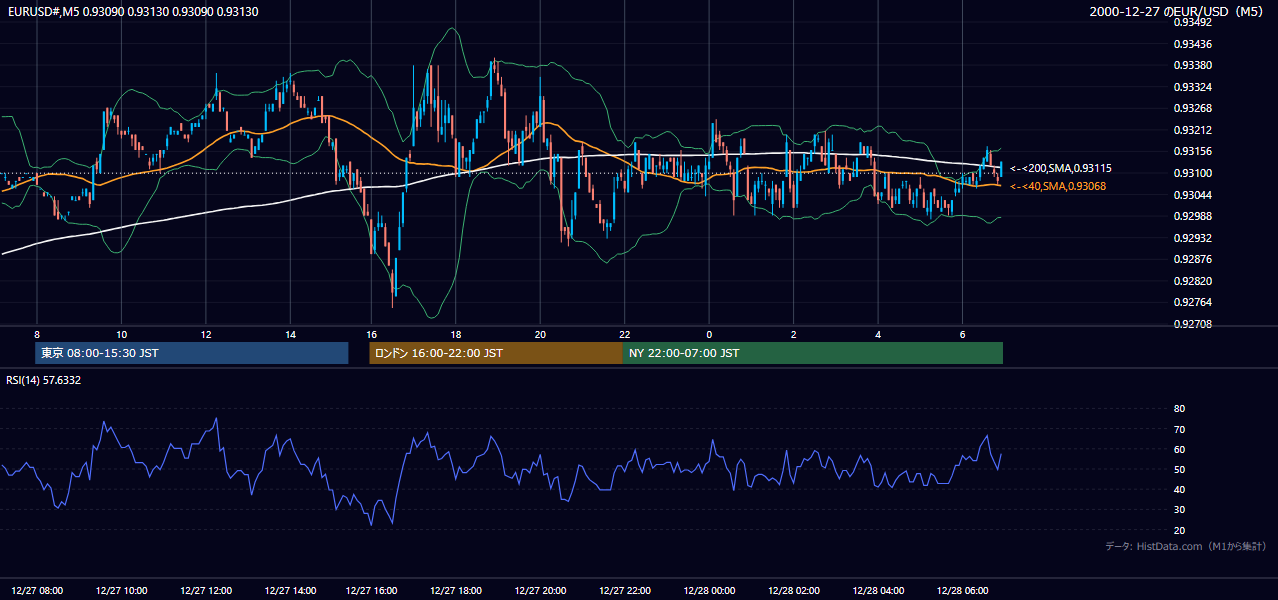Click the hour 16 label under the price chart

pos(372,334)
